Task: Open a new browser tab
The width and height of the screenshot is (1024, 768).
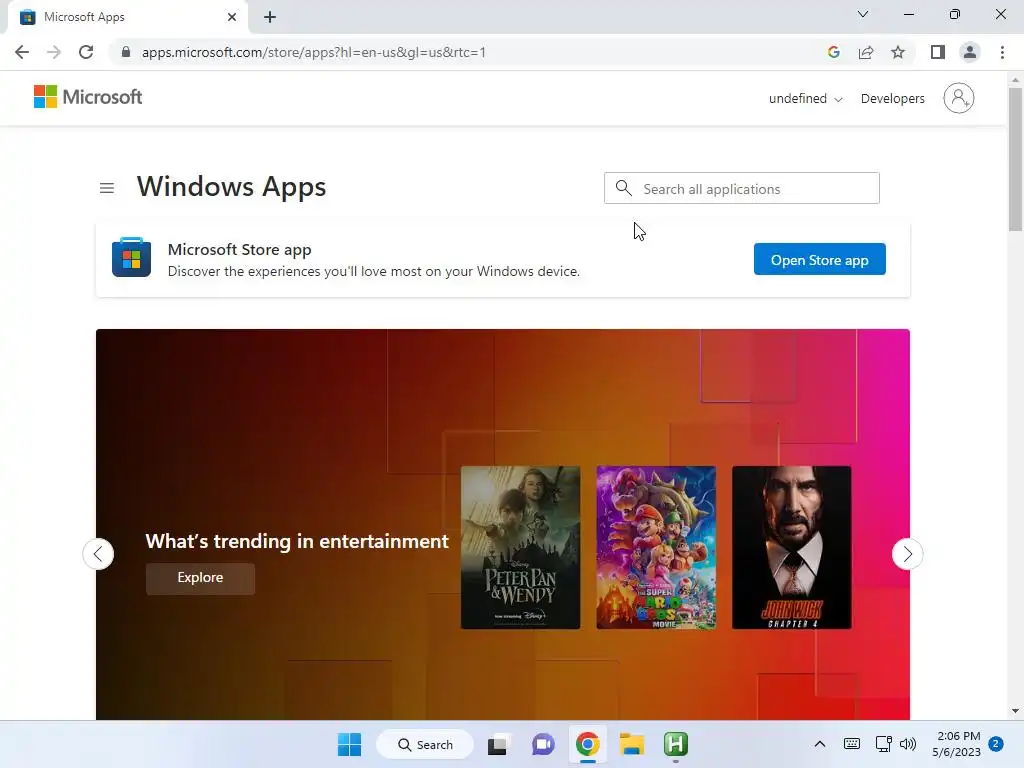Action: click(270, 17)
